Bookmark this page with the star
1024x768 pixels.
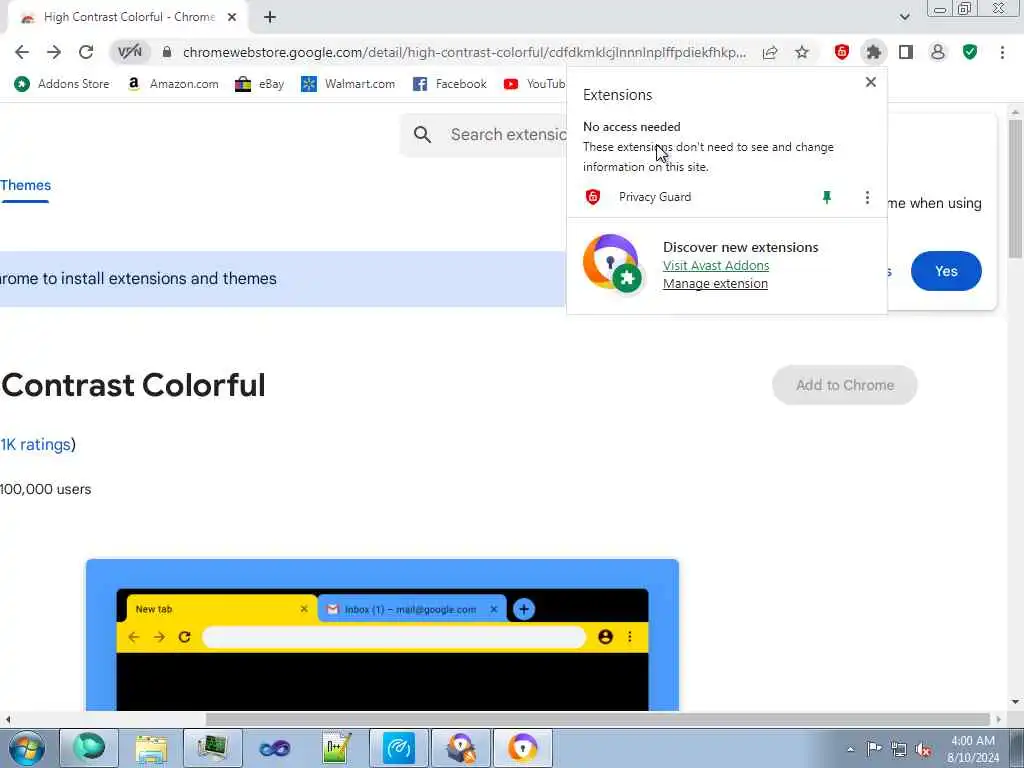pyautogui.click(x=802, y=52)
